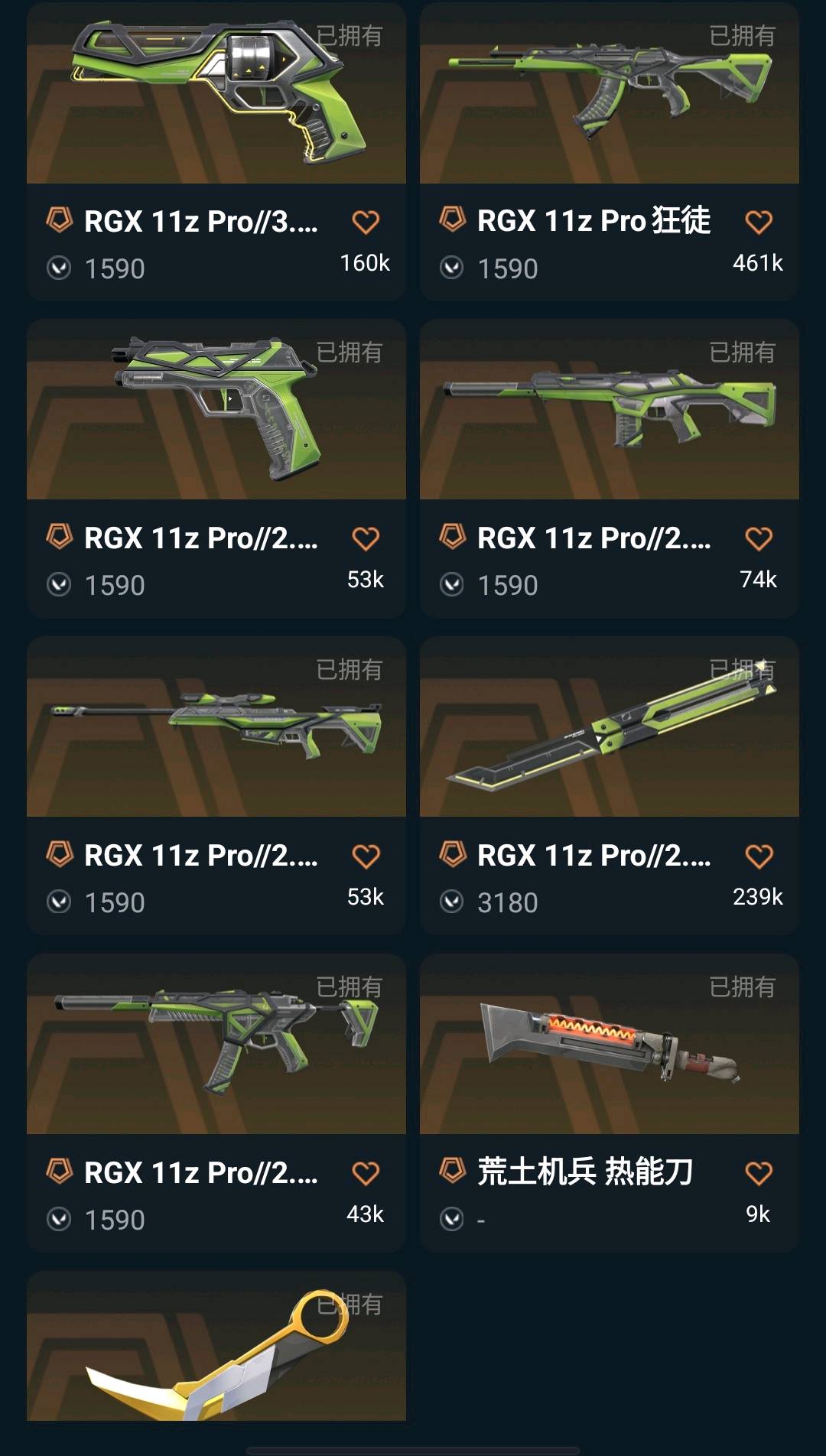
Task: Open the RGX 11z Pro 狂徒 rifle image
Action: 610,93
